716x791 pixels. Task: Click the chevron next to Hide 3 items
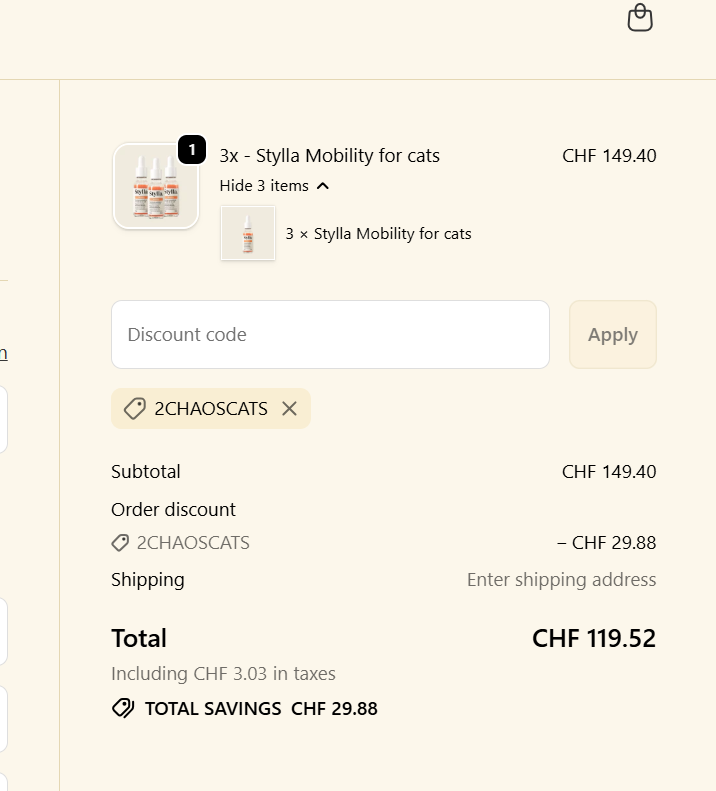[x=323, y=186]
